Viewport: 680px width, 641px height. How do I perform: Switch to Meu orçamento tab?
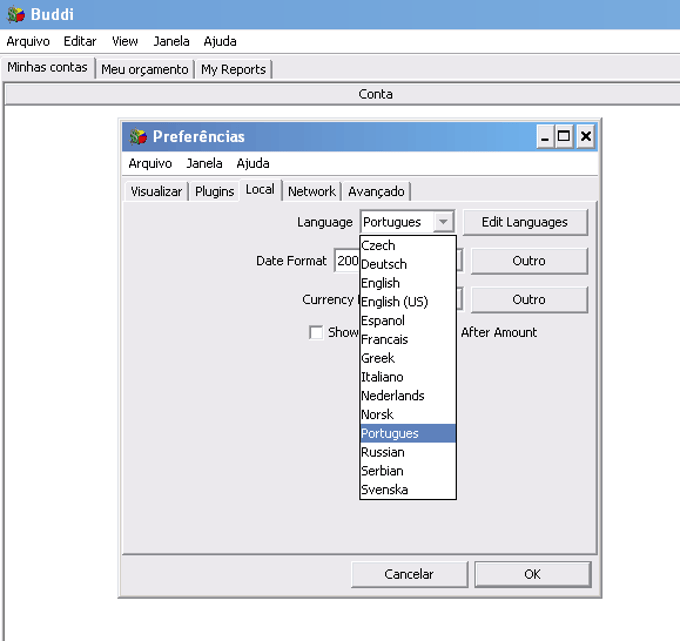[x=145, y=69]
